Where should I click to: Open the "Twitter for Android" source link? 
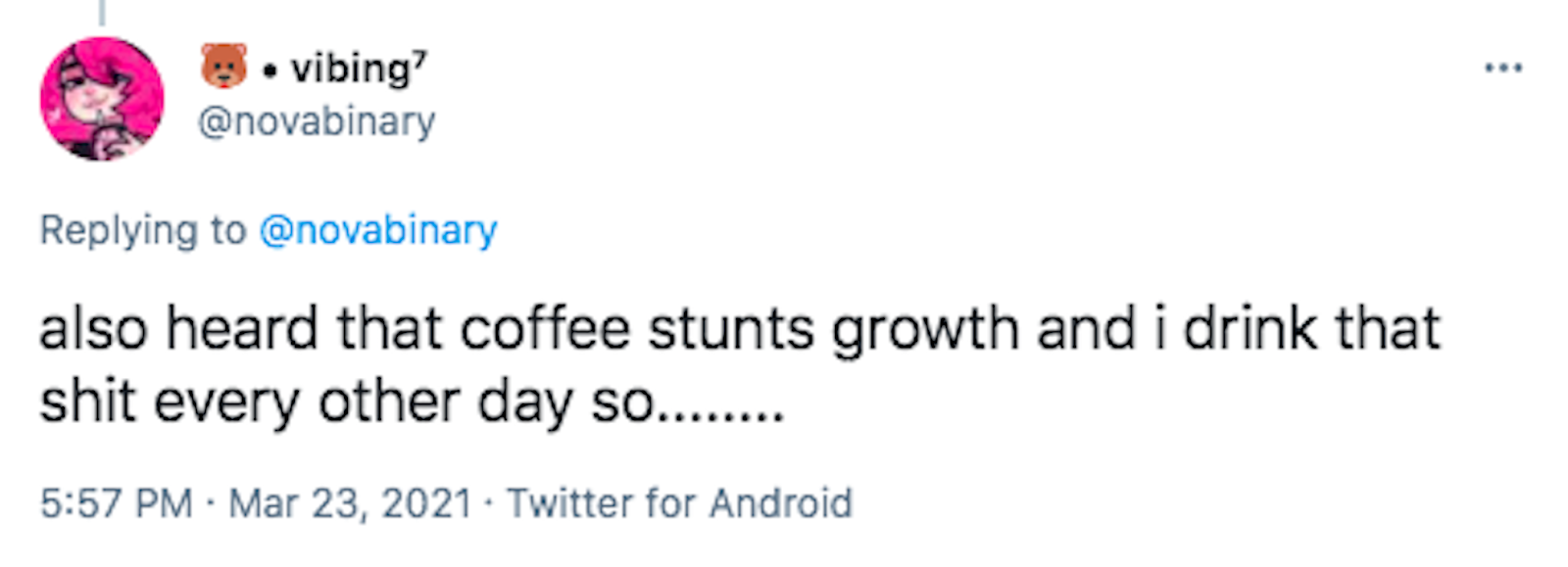tap(679, 503)
